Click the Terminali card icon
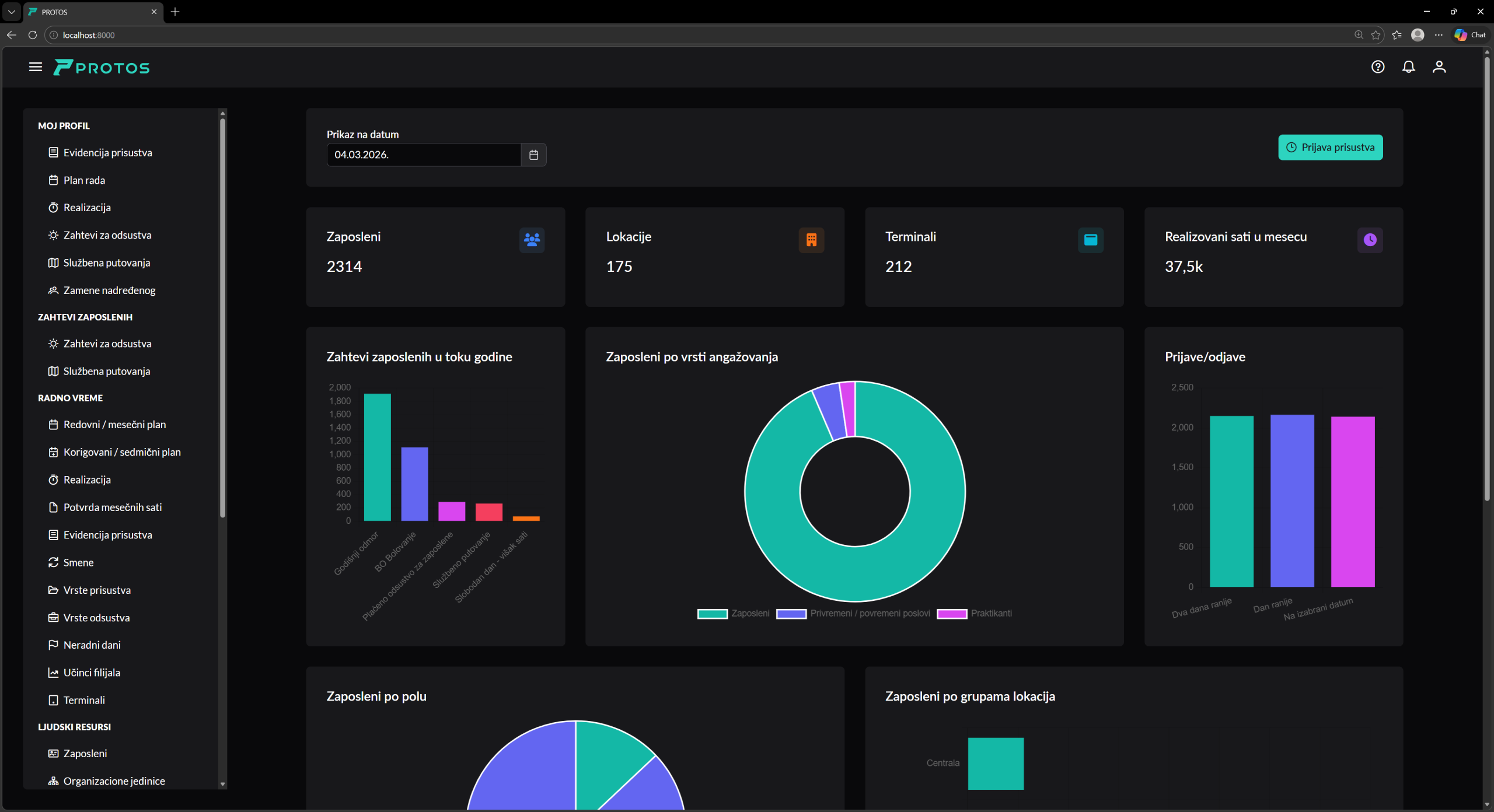The image size is (1494, 812). [1091, 240]
